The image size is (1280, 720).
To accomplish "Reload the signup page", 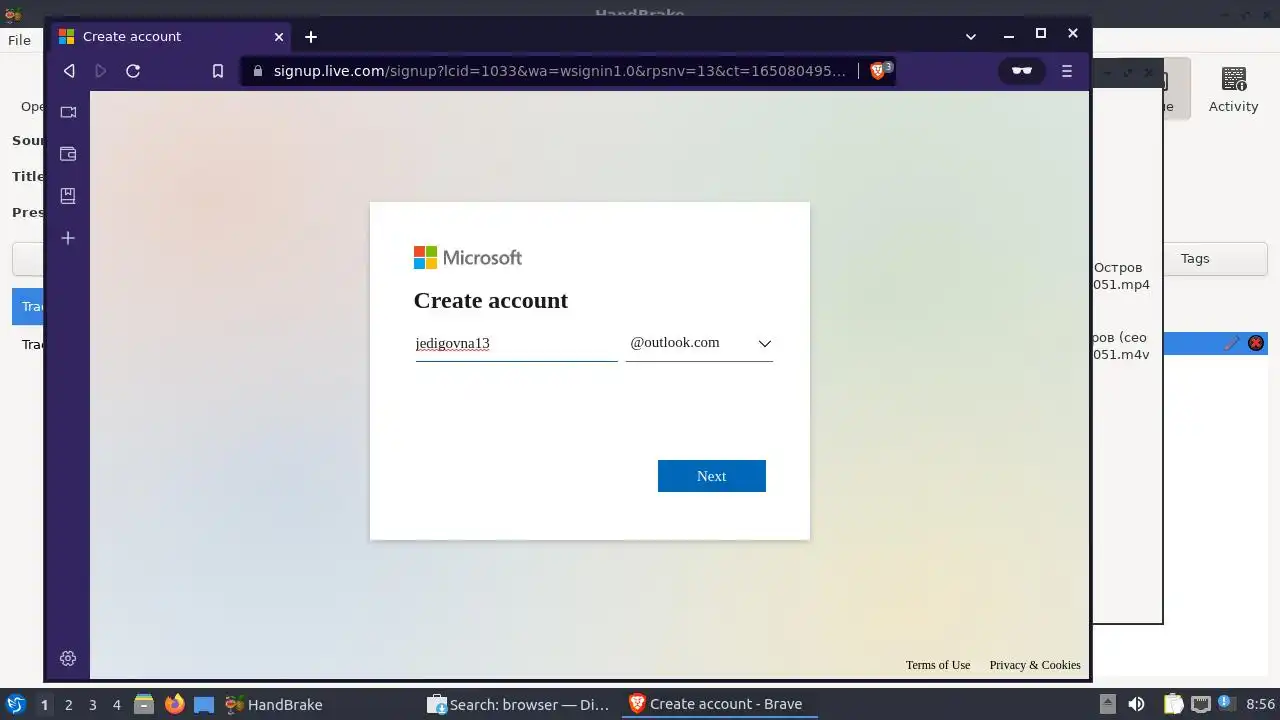I will [133, 71].
